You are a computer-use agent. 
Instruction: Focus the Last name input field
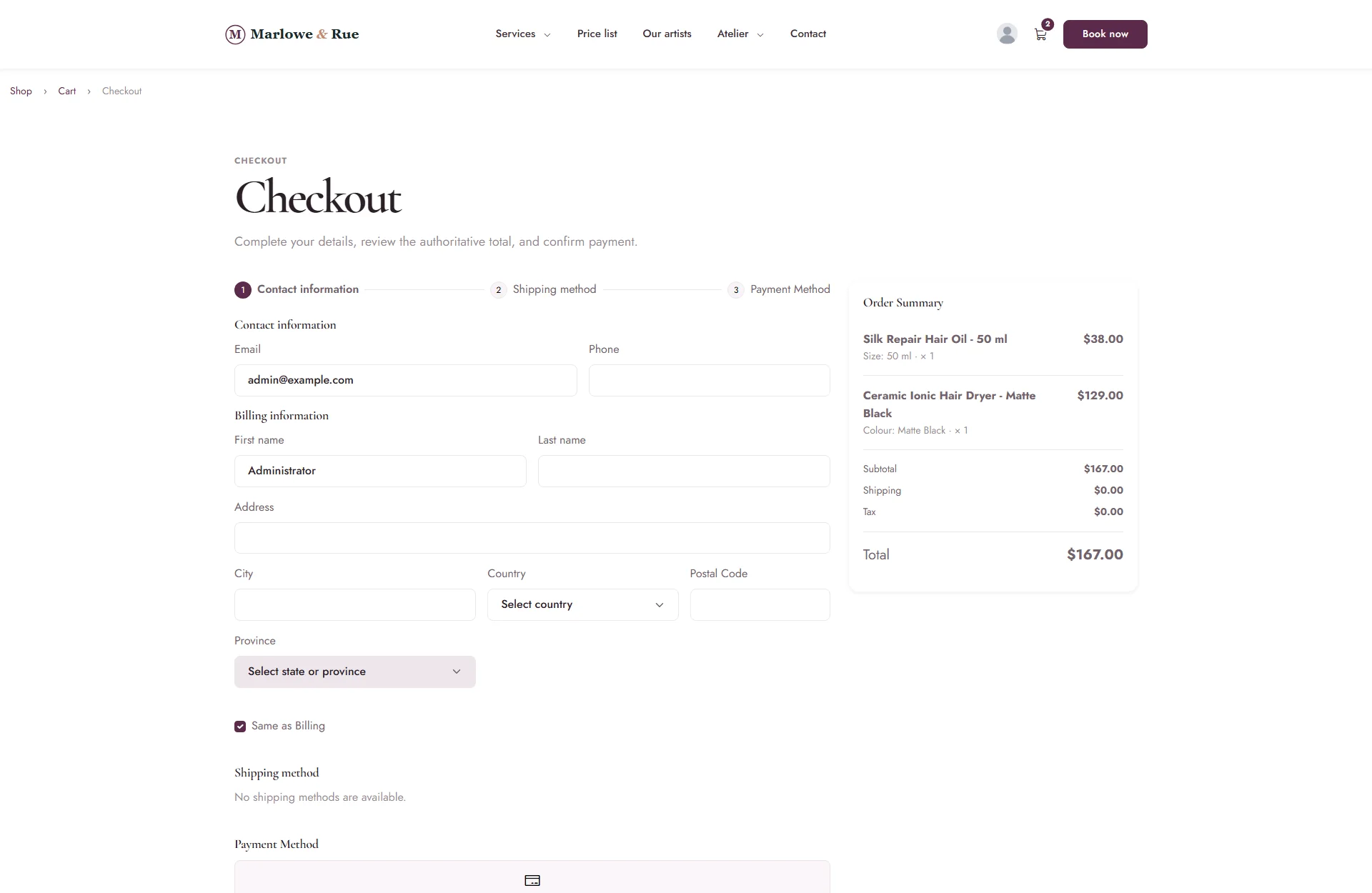(x=684, y=472)
